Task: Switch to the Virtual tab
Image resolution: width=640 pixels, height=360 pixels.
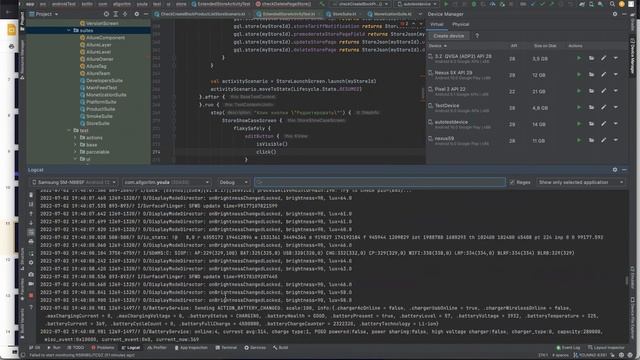Action: [x=436, y=24]
